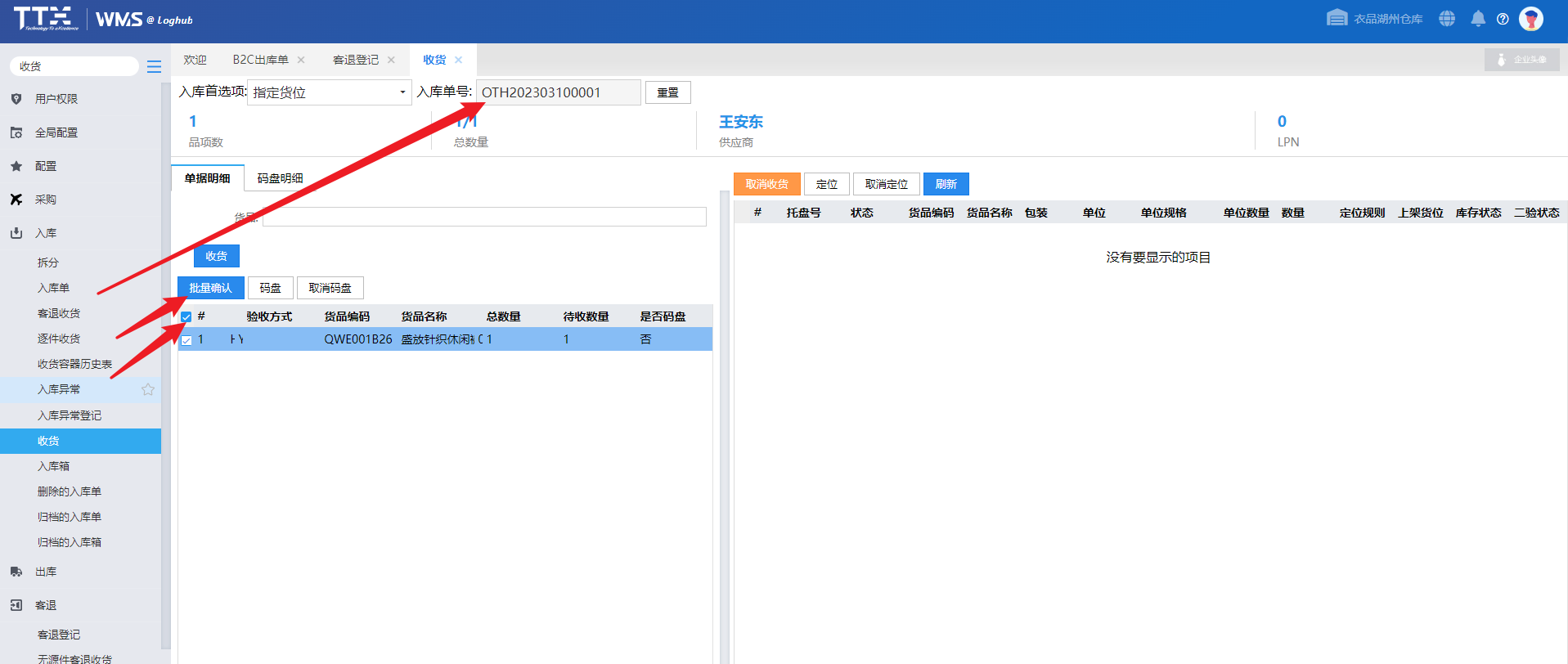The width and height of the screenshot is (1568, 664).
Task: Collapse the 入库 sidebar section
Action: [x=46, y=233]
